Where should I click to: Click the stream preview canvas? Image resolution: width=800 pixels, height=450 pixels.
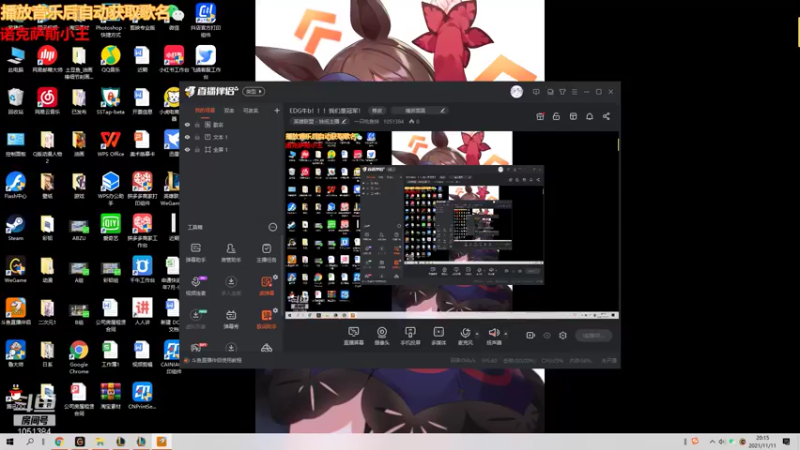452,225
